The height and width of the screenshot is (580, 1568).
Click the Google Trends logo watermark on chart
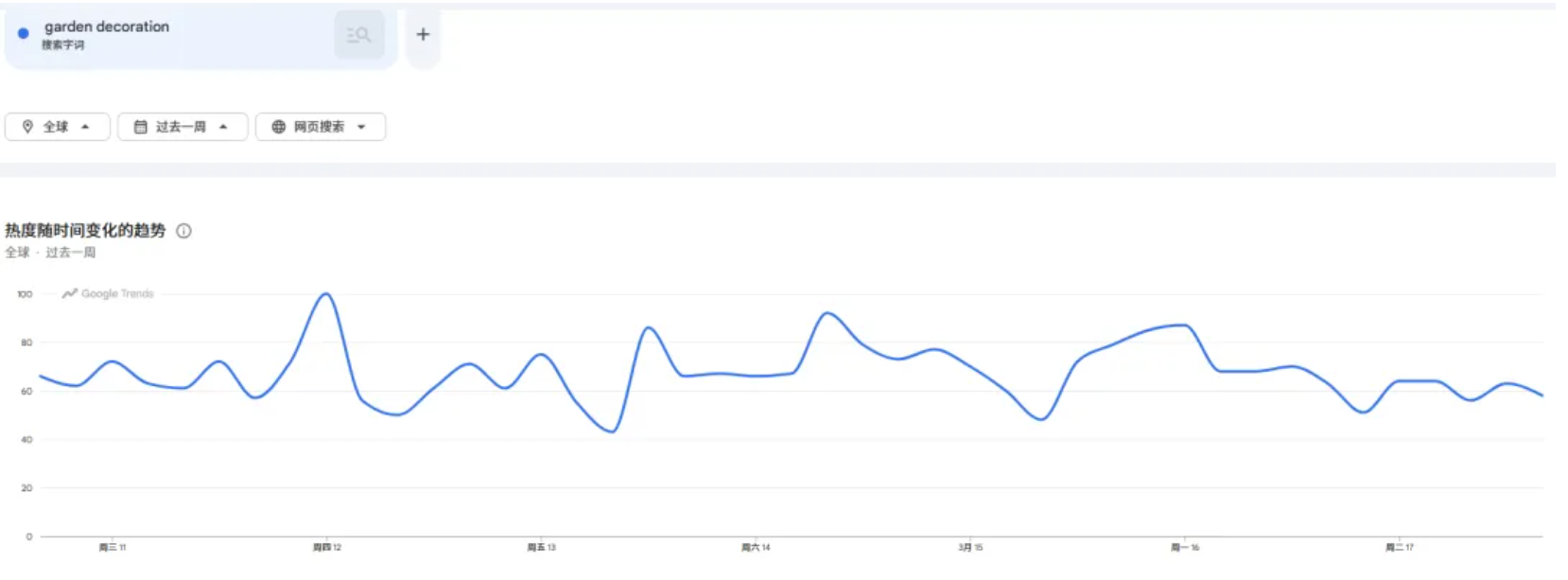108,294
